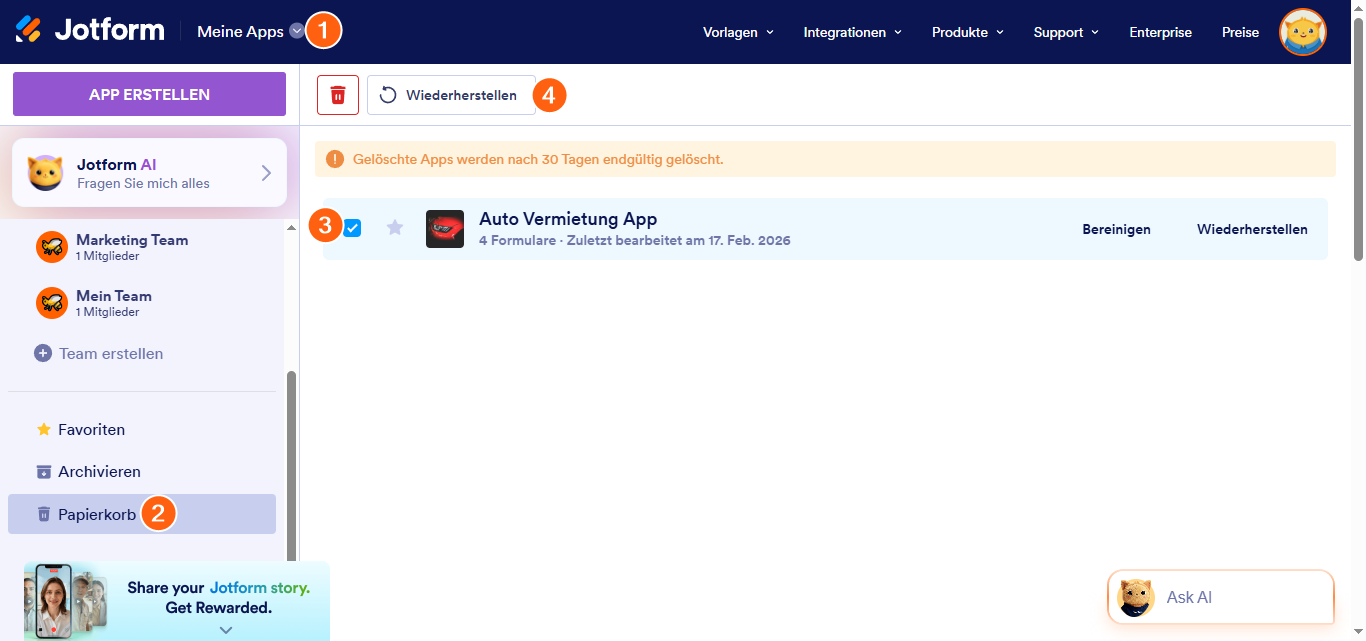This screenshot has width=1366, height=641.
Task: Open the Integrationen menu
Action: [852, 32]
